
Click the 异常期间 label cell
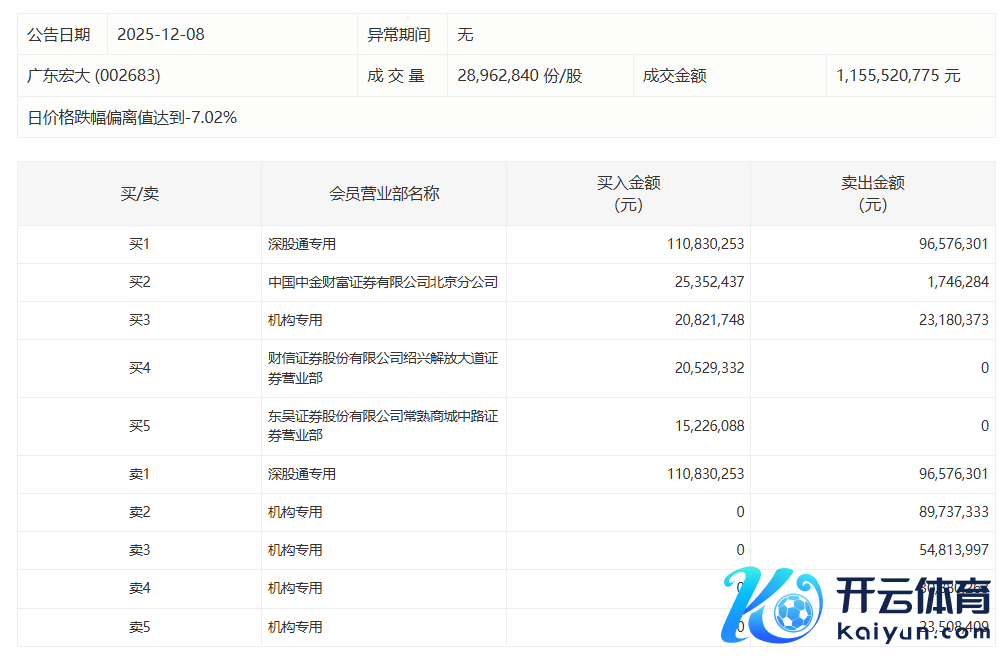click(x=399, y=35)
